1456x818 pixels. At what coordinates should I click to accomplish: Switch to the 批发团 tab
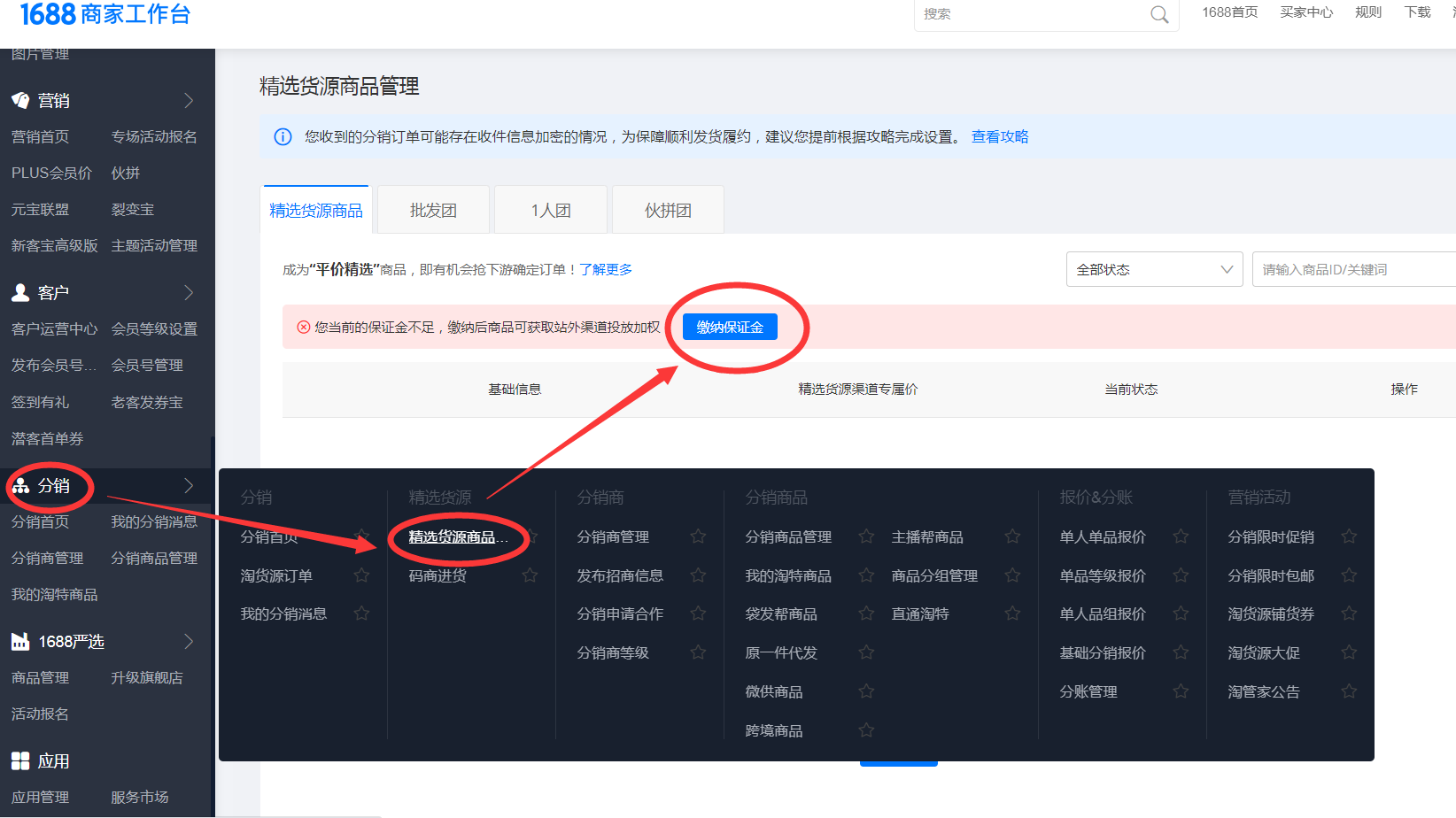[x=433, y=211]
